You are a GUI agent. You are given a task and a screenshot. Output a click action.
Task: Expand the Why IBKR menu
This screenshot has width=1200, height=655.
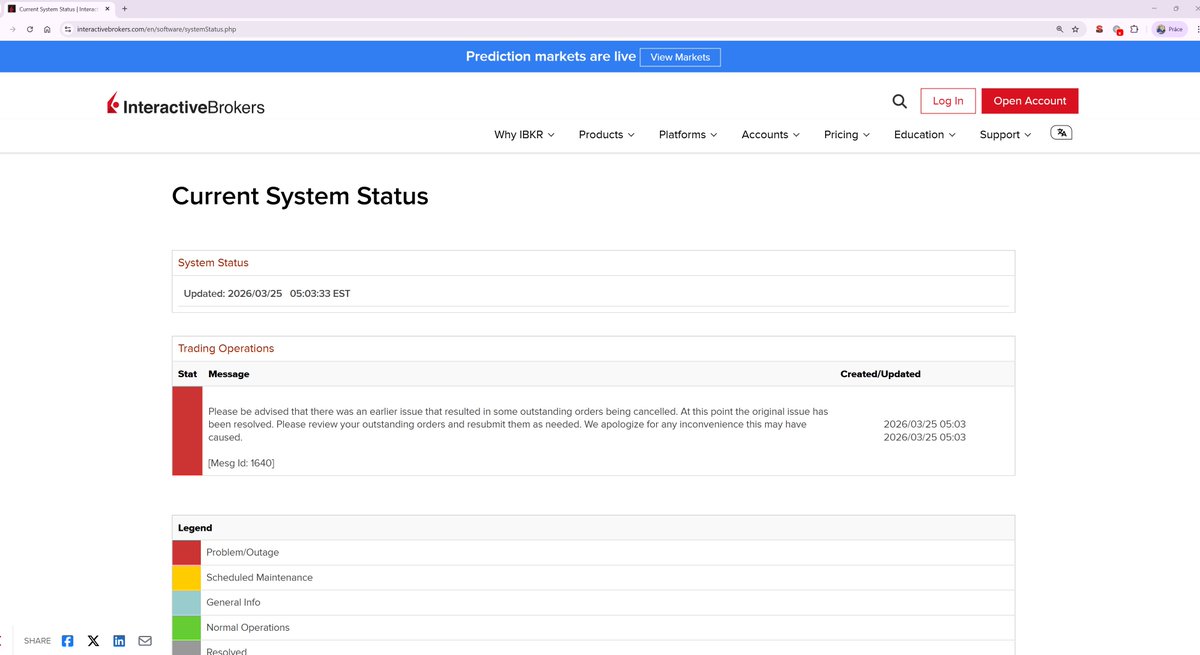[524, 134]
